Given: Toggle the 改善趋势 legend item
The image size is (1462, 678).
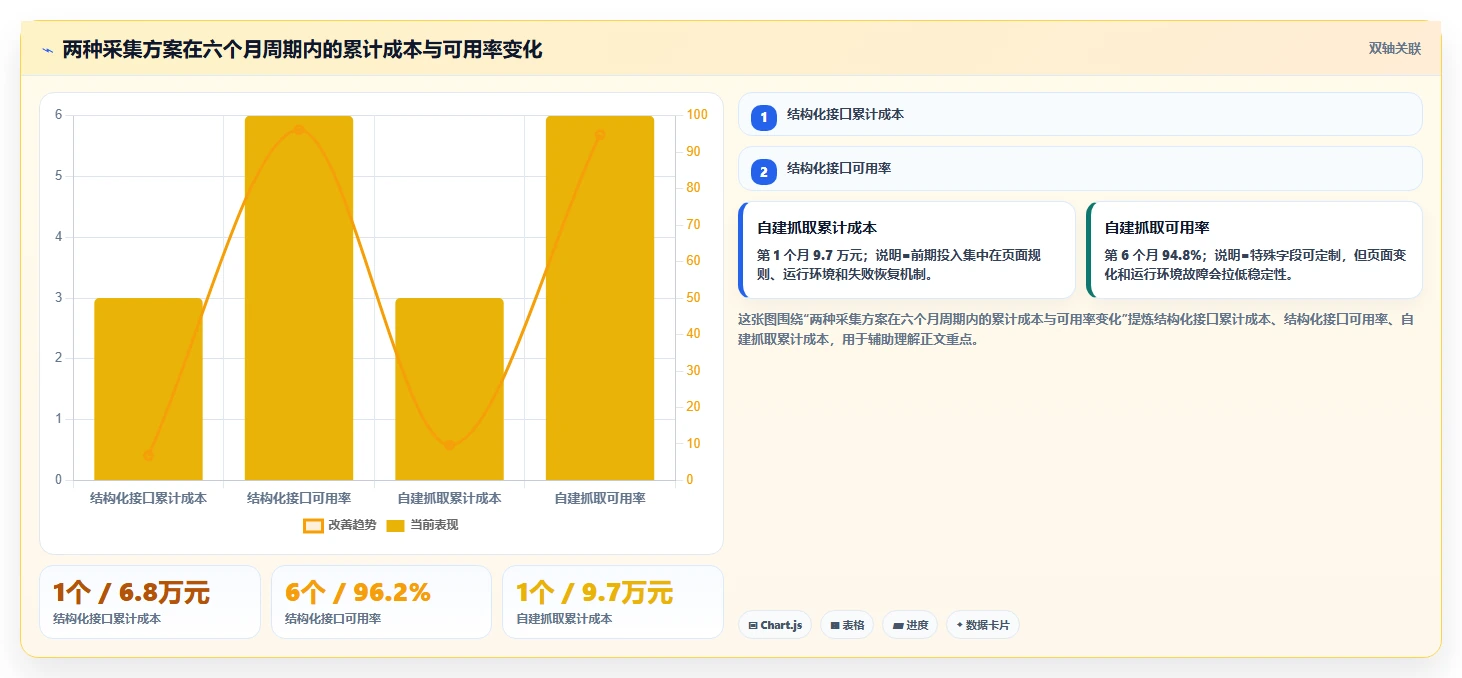Looking at the screenshot, I should coord(340,525).
